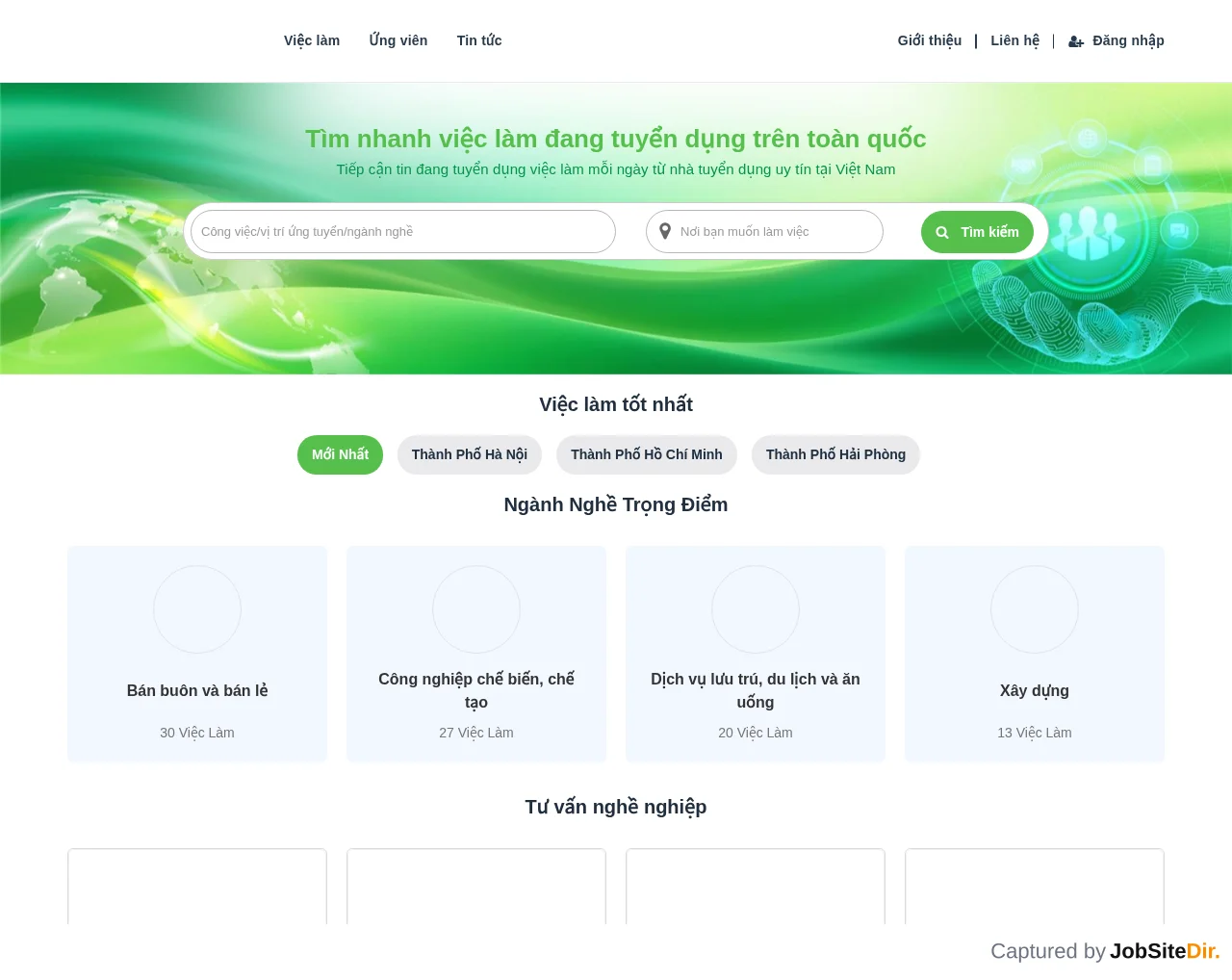Viewport: 1232px width, 980px height.
Task: Click the 30 Việc Làm count
Action: point(197,733)
